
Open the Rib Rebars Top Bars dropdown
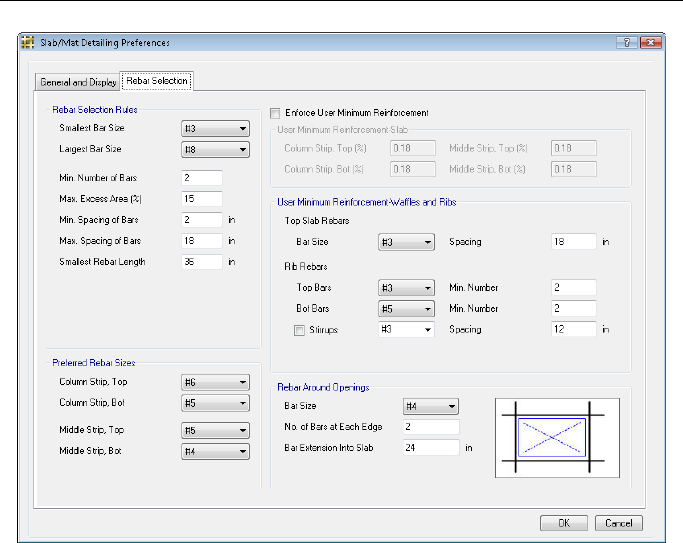tap(406, 287)
